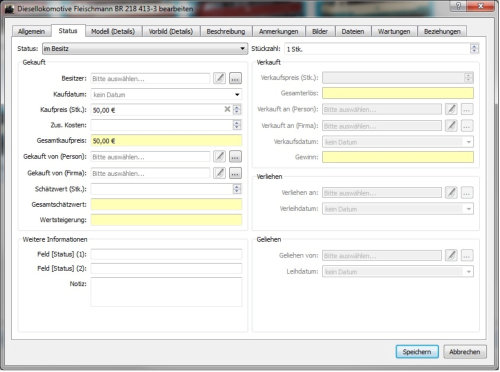
Task: Adjust Zus. Kosten with spinner arrows
Action: (237, 125)
